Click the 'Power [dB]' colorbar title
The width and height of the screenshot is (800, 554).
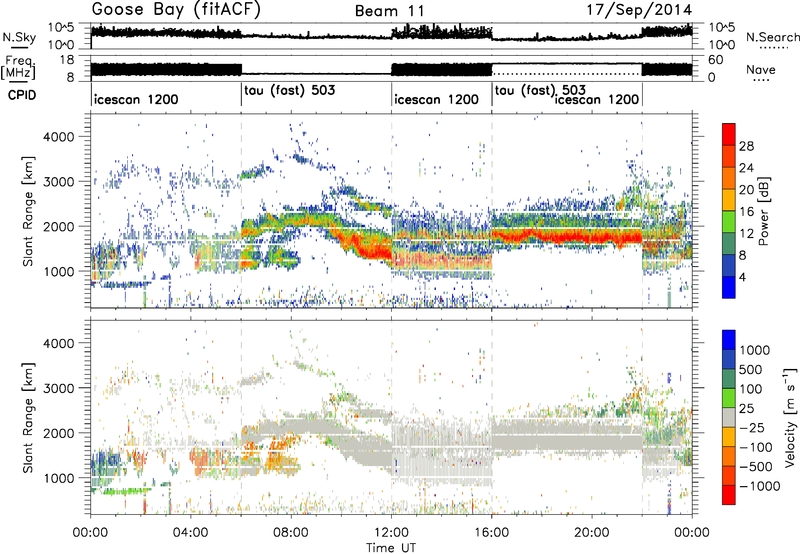(x=763, y=211)
